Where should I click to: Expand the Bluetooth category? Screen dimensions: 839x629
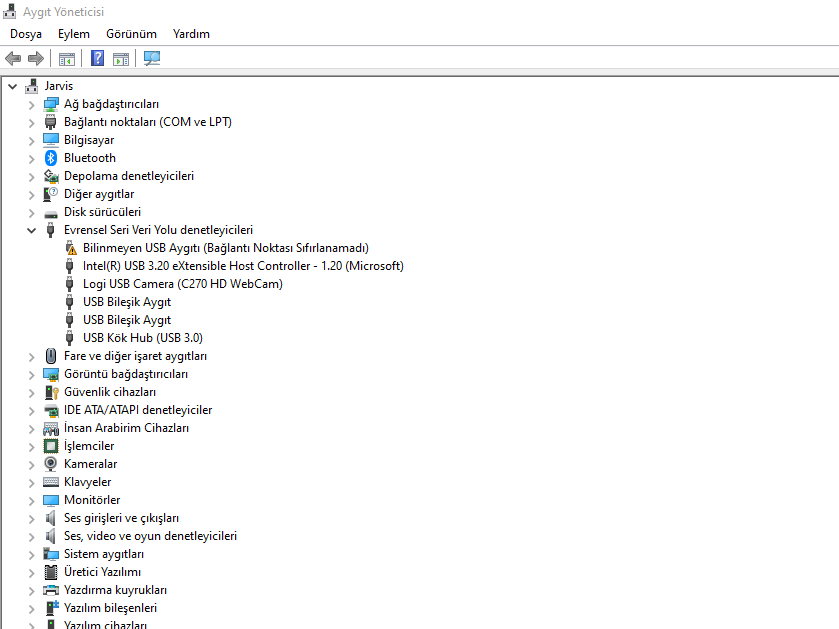click(x=32, y=159)
